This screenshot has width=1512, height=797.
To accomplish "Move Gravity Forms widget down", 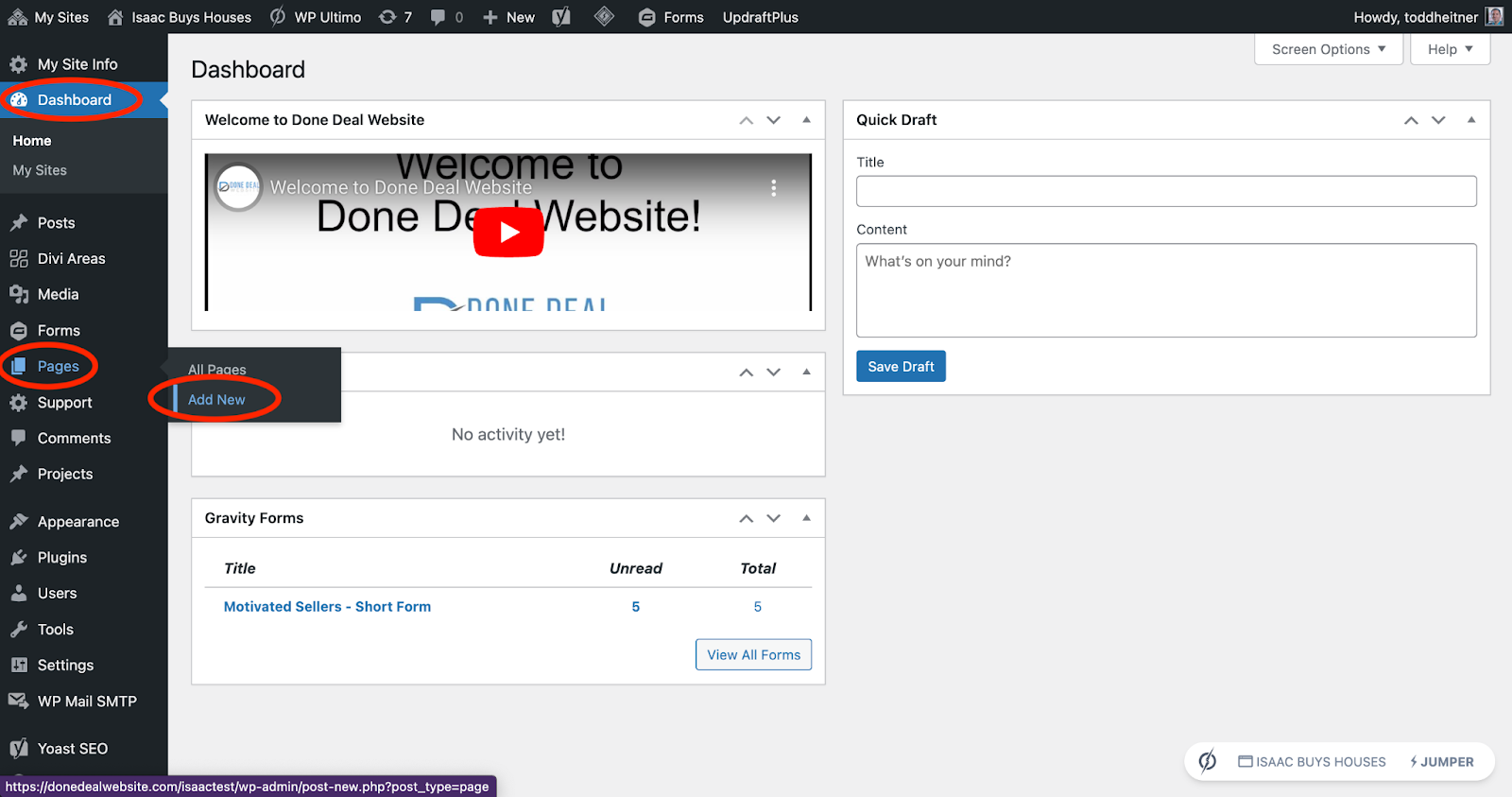I will pyautogui.click(x=774, y=518).
